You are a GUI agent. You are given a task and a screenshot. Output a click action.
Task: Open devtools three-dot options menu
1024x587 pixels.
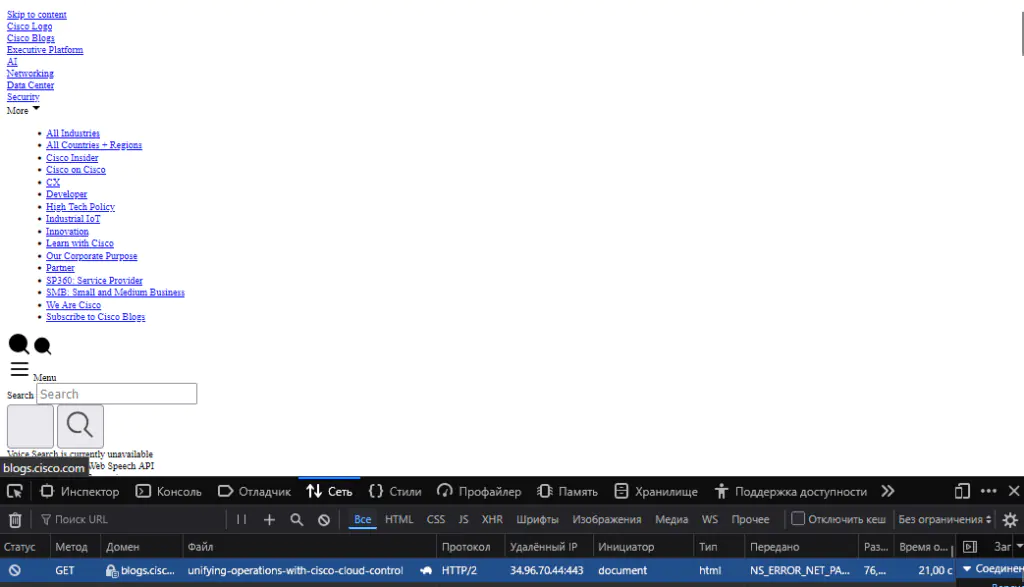[x=989, y=492]
